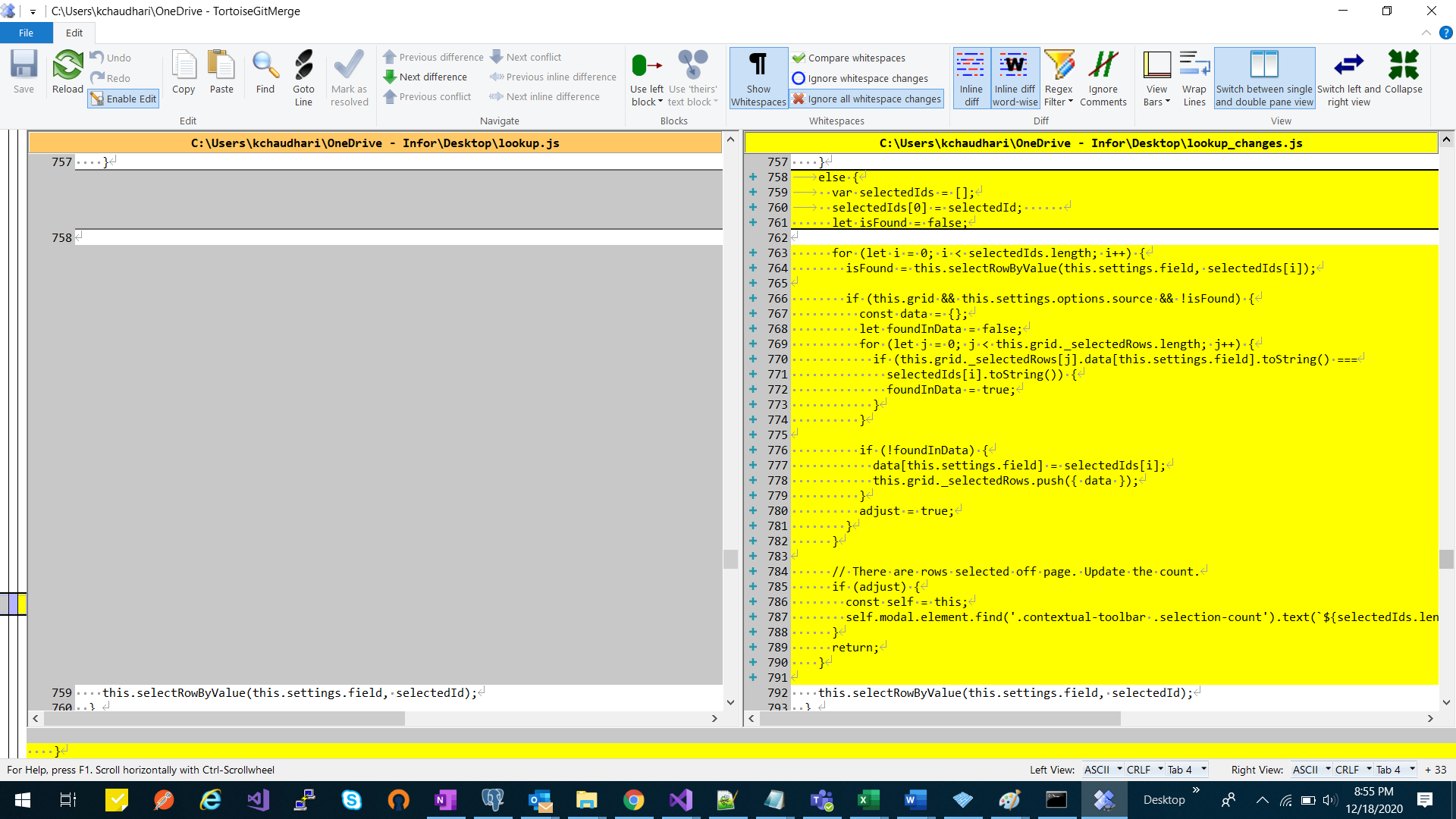1456x819 pixels.
Task: Toggle Inline diff word-wise
Action: tap(1015, 77)
